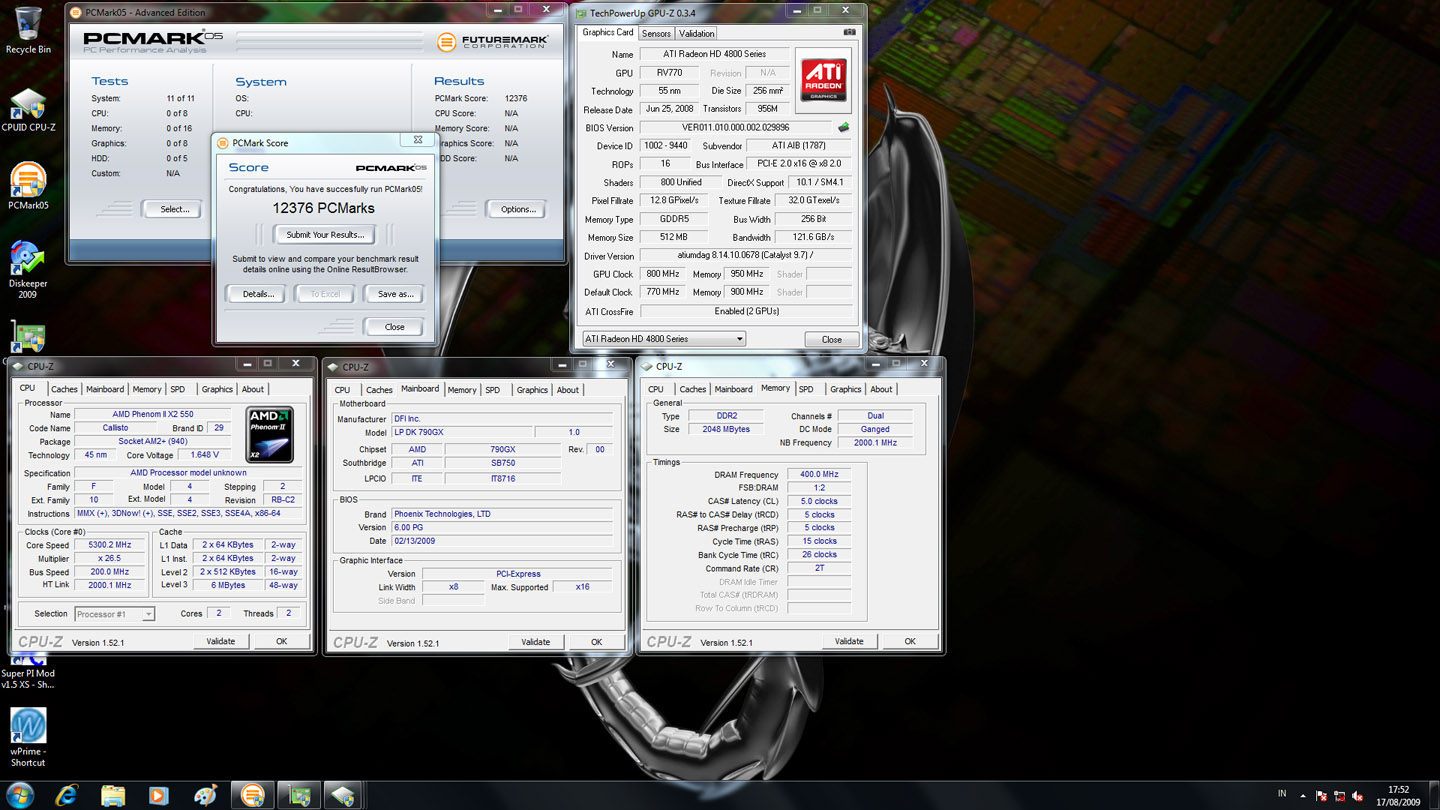Screen dimensions: 1440x810
Task: Click the Details... button in score dialog
Action: tap(258, 294)
